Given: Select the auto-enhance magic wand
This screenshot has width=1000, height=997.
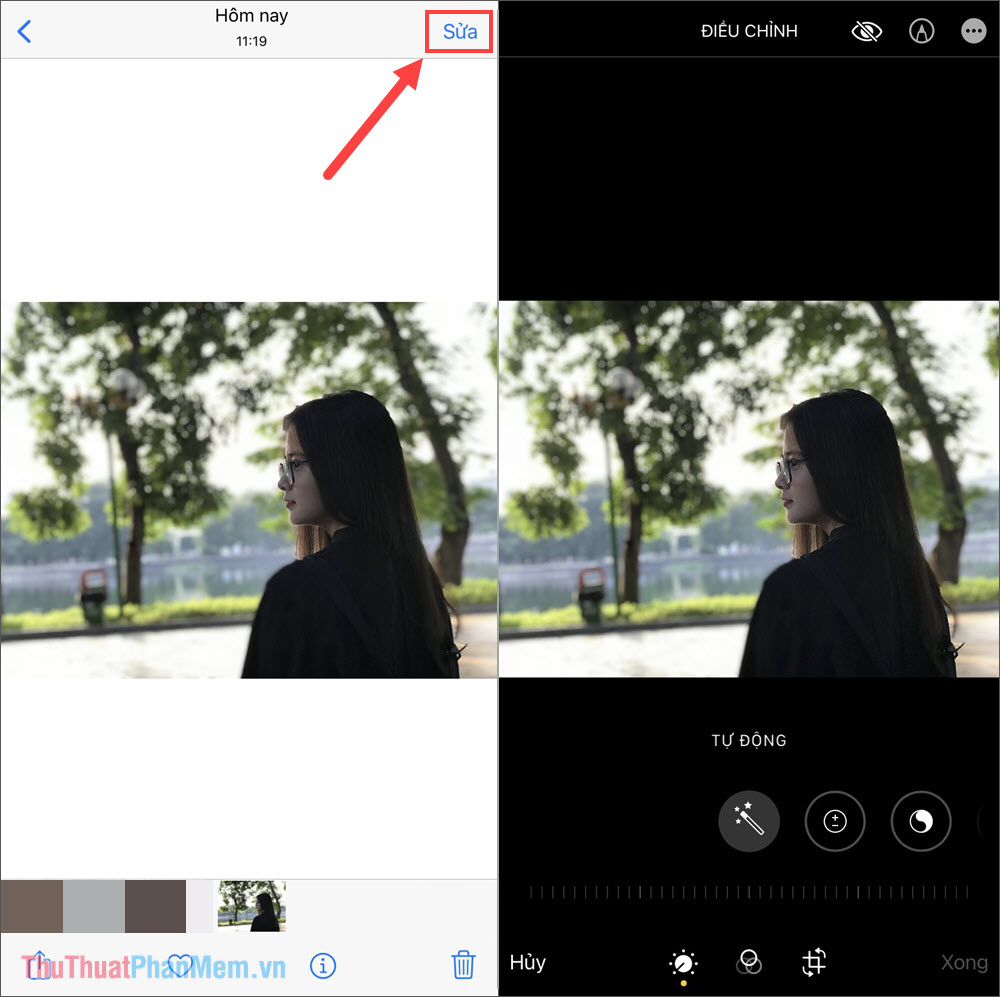Looking at the screenshot, I should (748, 821).
